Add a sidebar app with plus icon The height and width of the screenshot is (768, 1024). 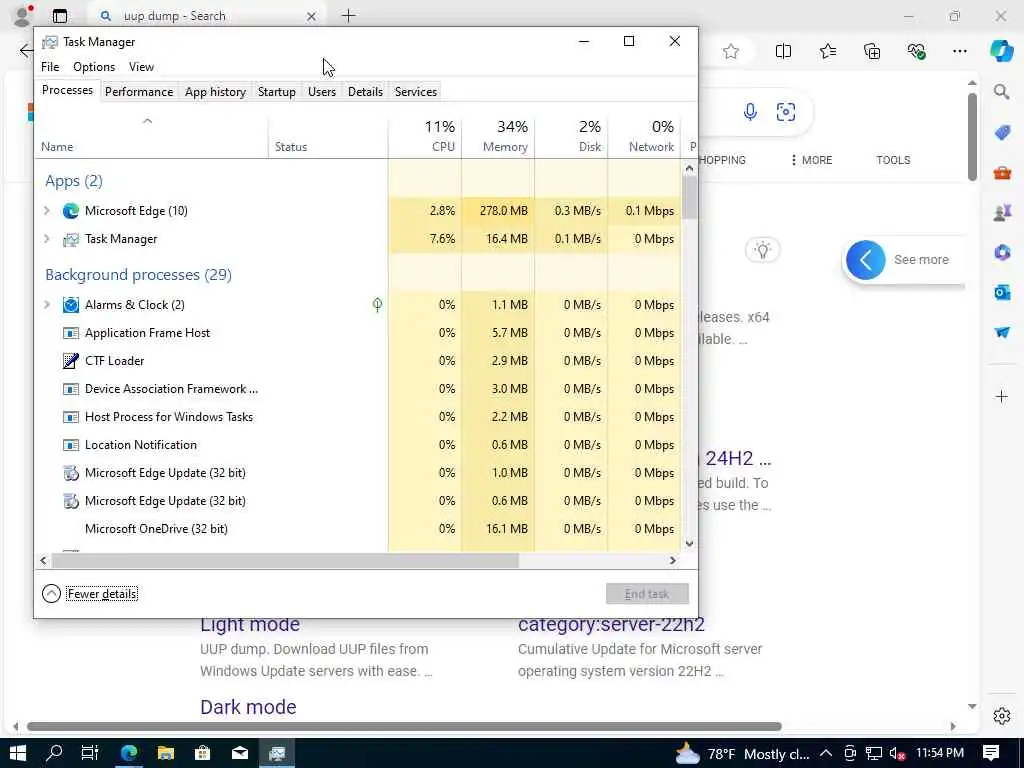pyautogui.click(x=1001, y=396)
